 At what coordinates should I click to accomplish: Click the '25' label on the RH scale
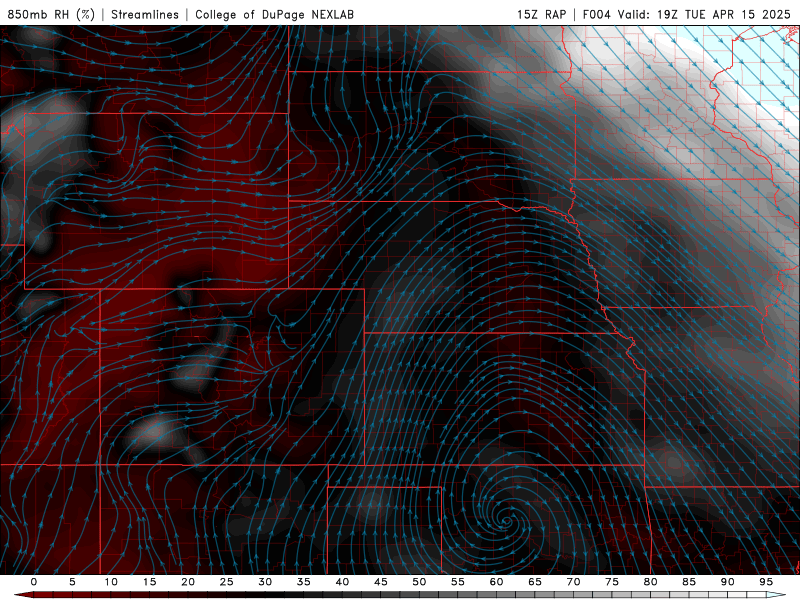tap(227, 582)
